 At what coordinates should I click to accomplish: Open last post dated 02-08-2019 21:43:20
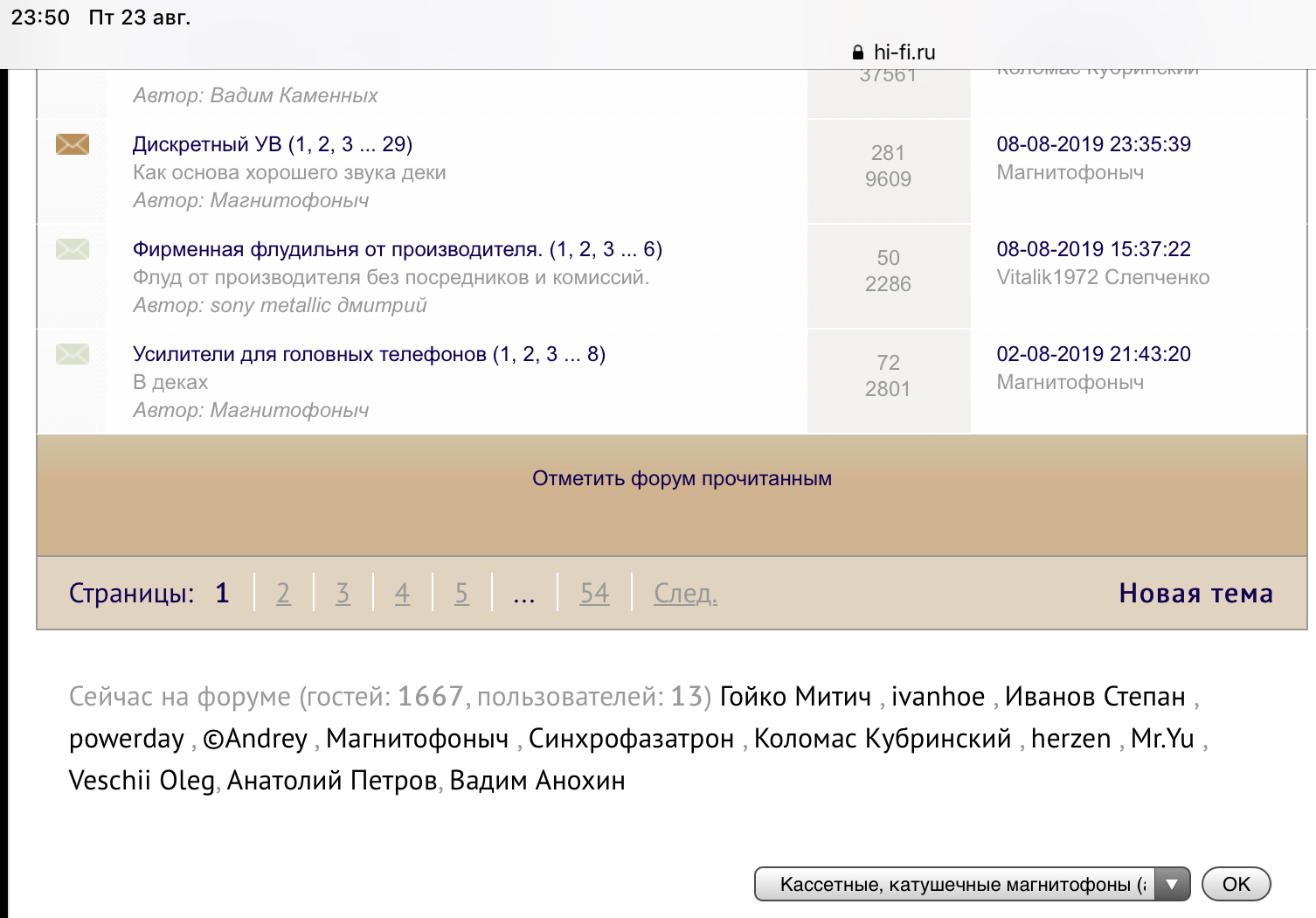coord(1093,354)
